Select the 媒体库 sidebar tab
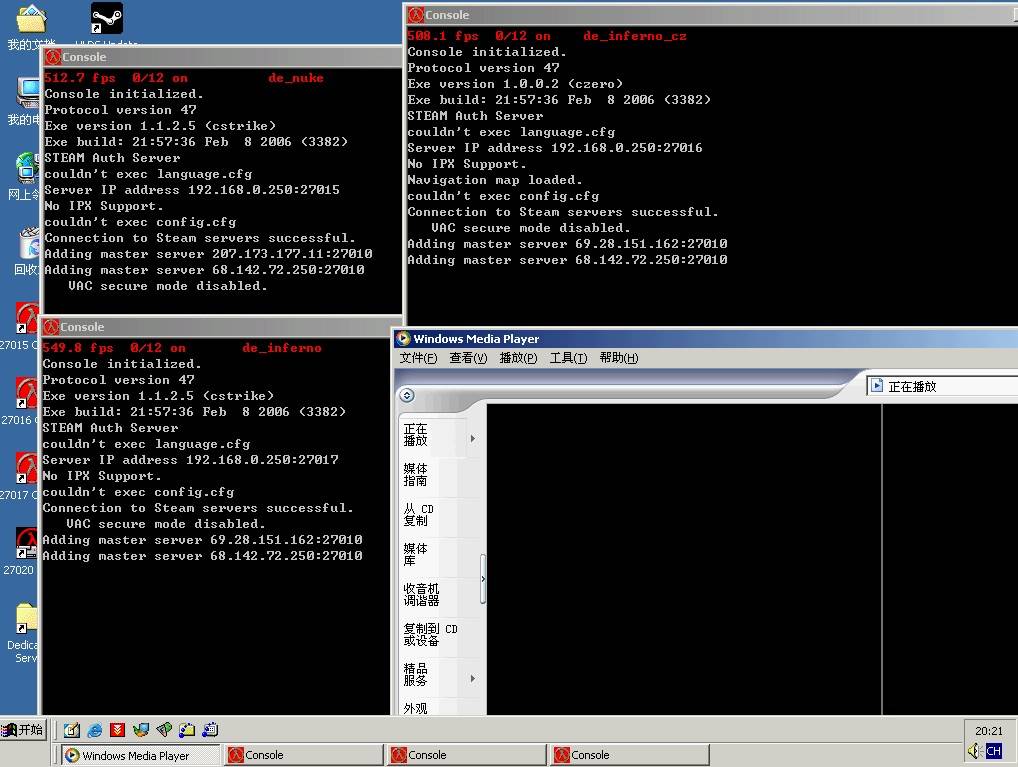 (431, 555)
